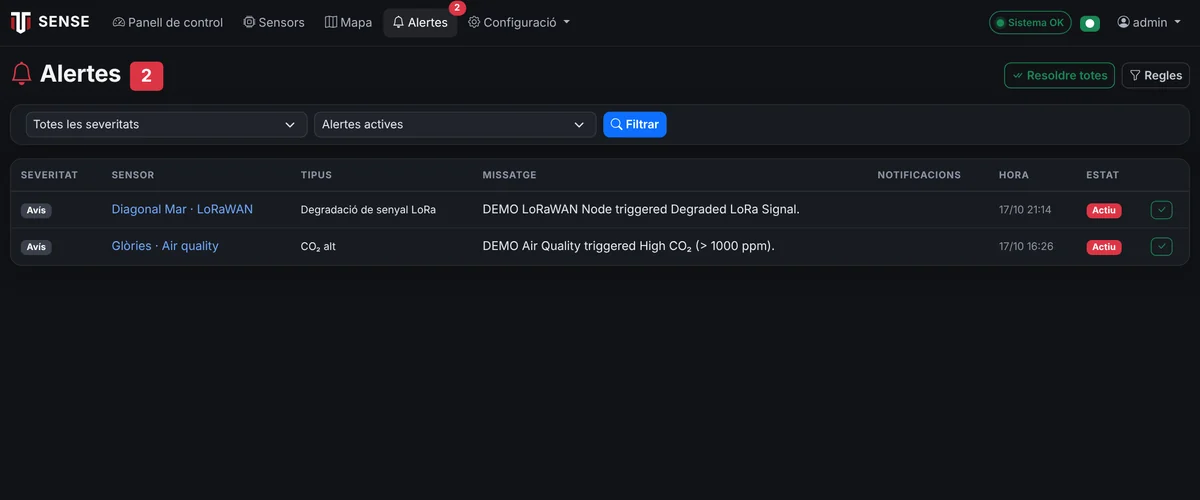Click Resoldre totes button
Viewport: 1200px width, 500px height.
pos(1059,75)
